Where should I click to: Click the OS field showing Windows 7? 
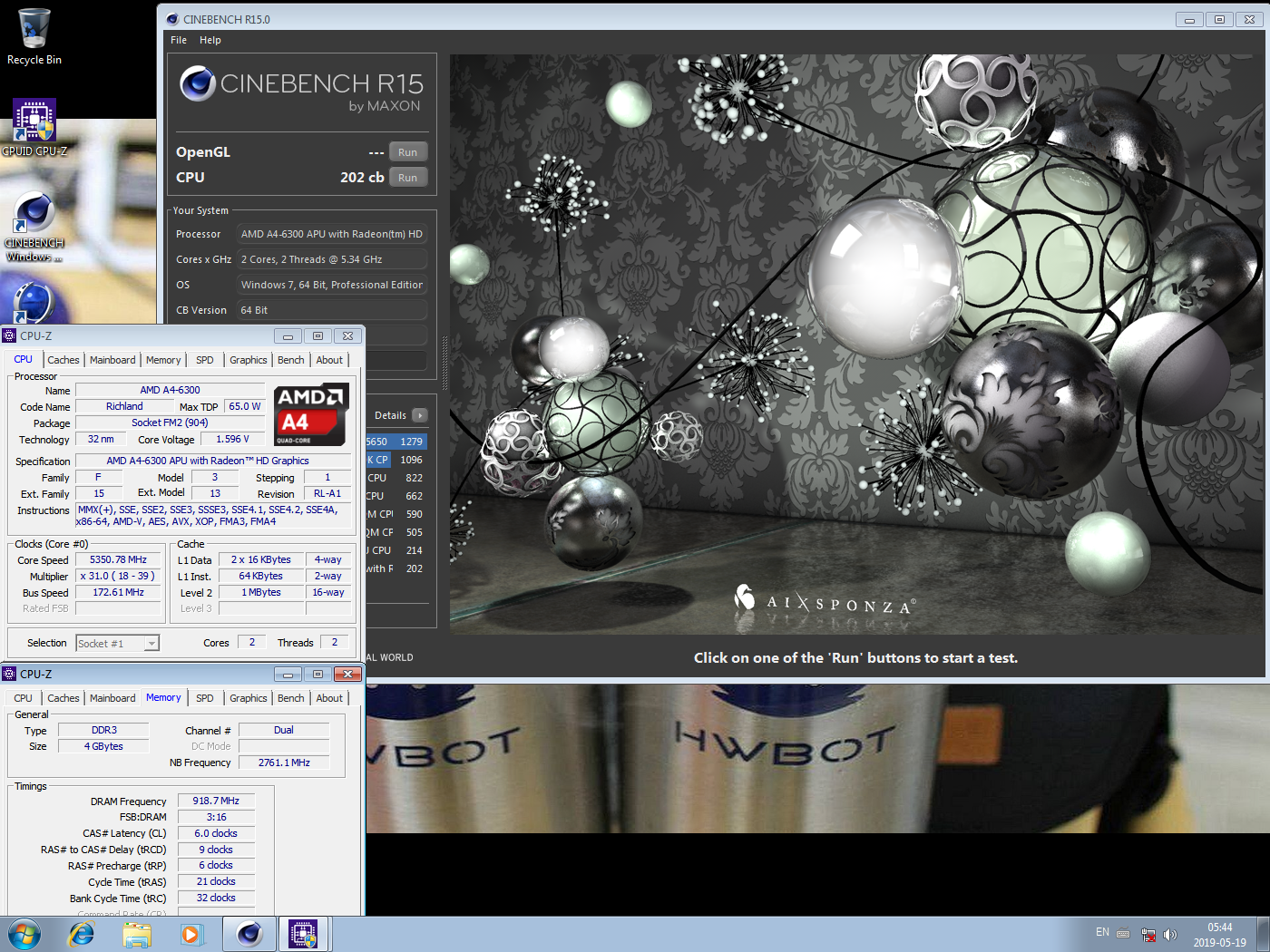pos(331,285)
